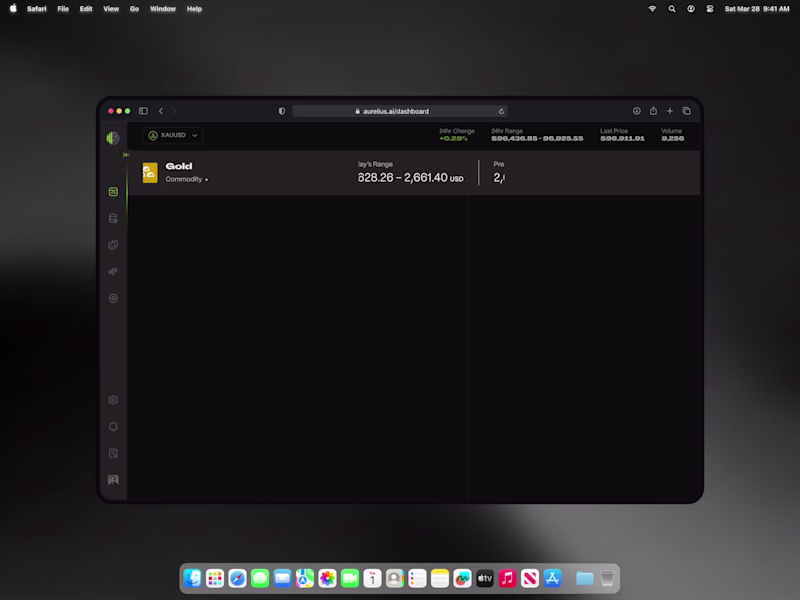Open Messages from the Dock

pos(260,578)
